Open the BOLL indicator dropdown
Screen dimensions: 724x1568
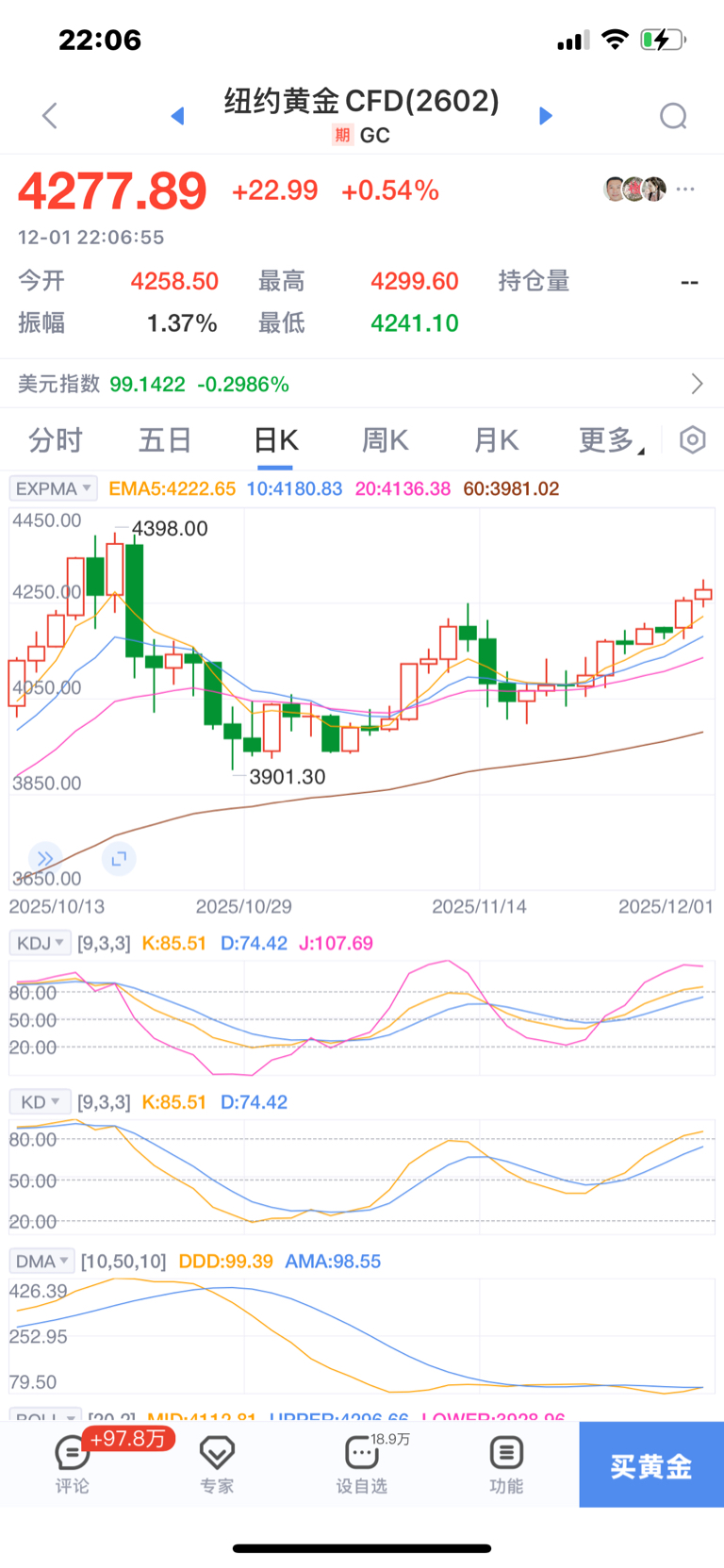pyautogui.click(x=45, y=1416)
